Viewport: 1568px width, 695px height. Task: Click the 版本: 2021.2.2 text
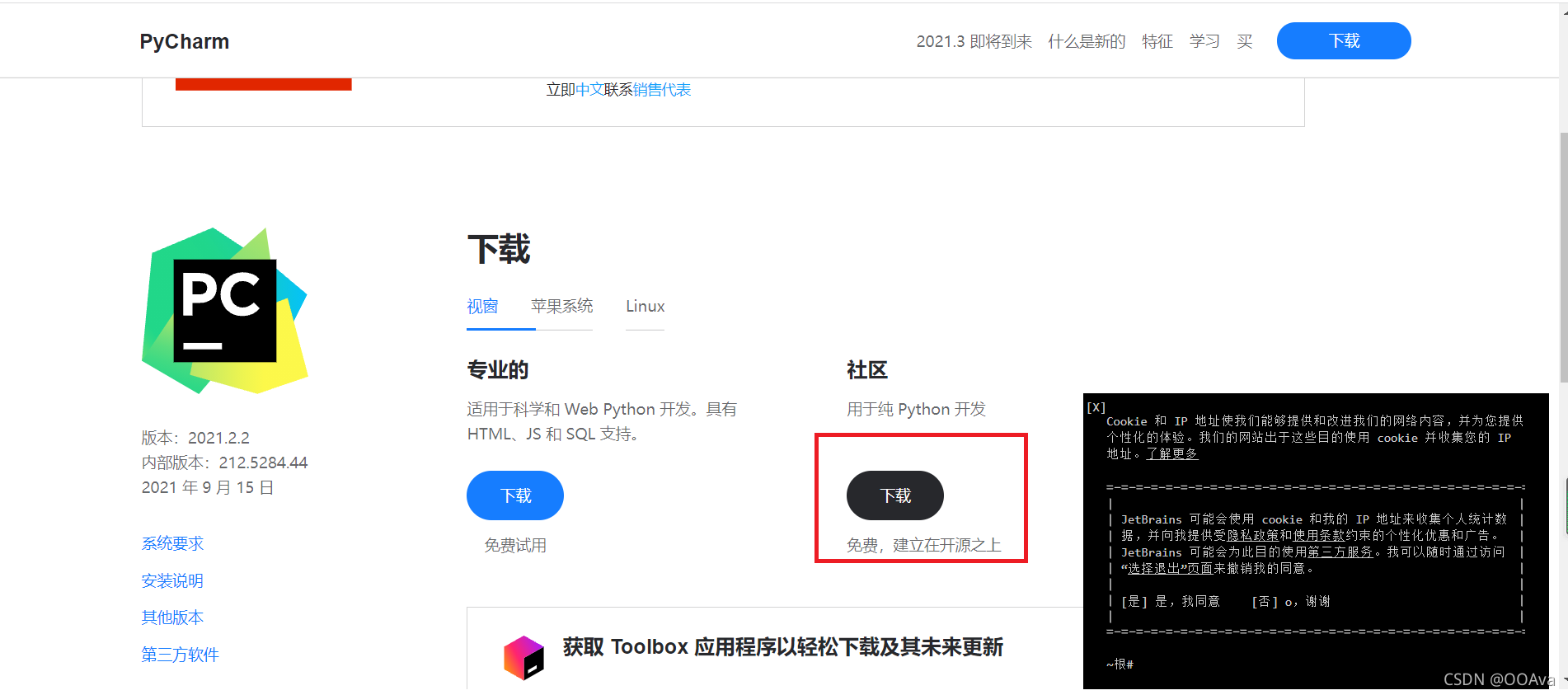click(x=195, y=438)
